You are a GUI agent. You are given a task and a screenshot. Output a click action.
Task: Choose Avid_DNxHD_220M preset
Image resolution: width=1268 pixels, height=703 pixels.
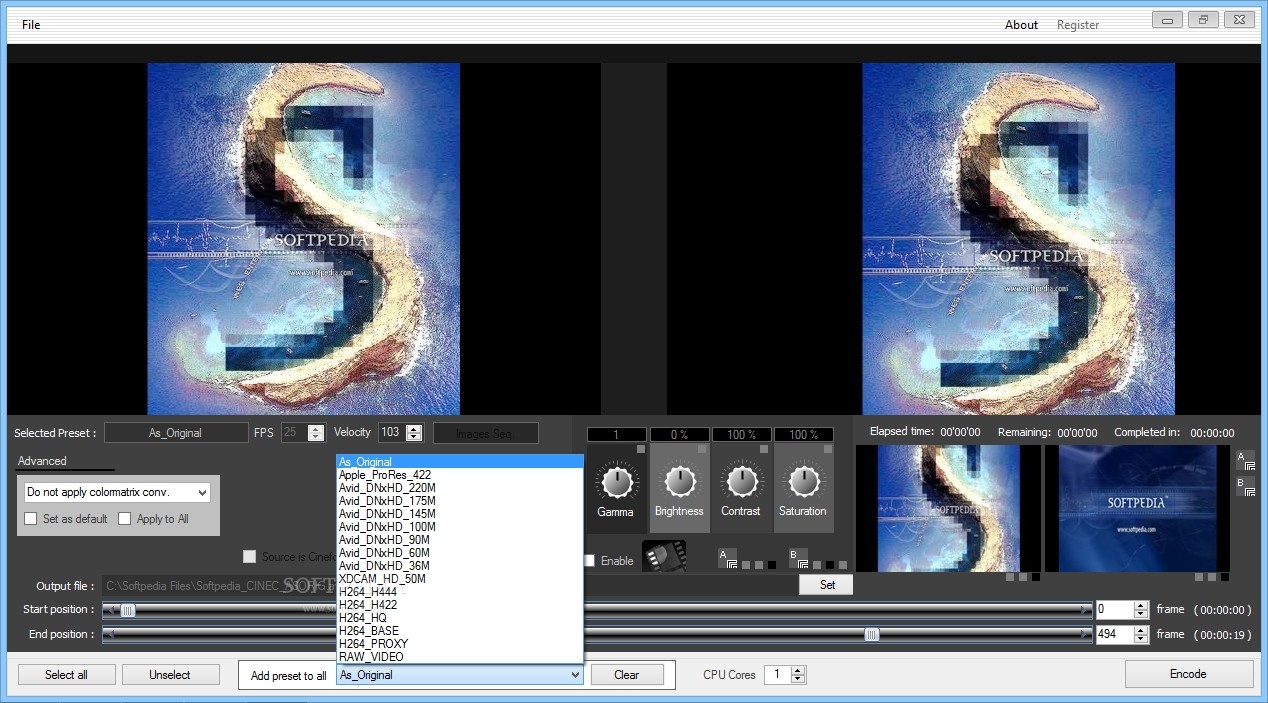(460, 488)
